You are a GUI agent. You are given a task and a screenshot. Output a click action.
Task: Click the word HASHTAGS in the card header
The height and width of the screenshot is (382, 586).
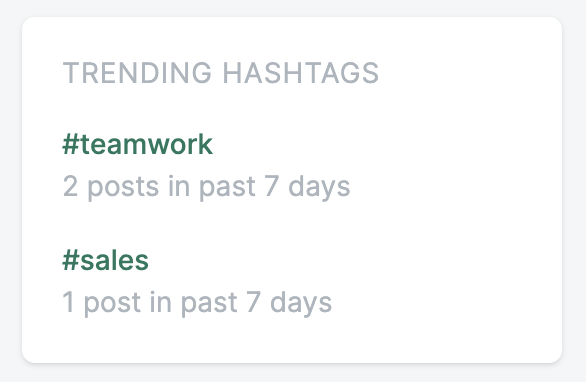pos(301,73)
